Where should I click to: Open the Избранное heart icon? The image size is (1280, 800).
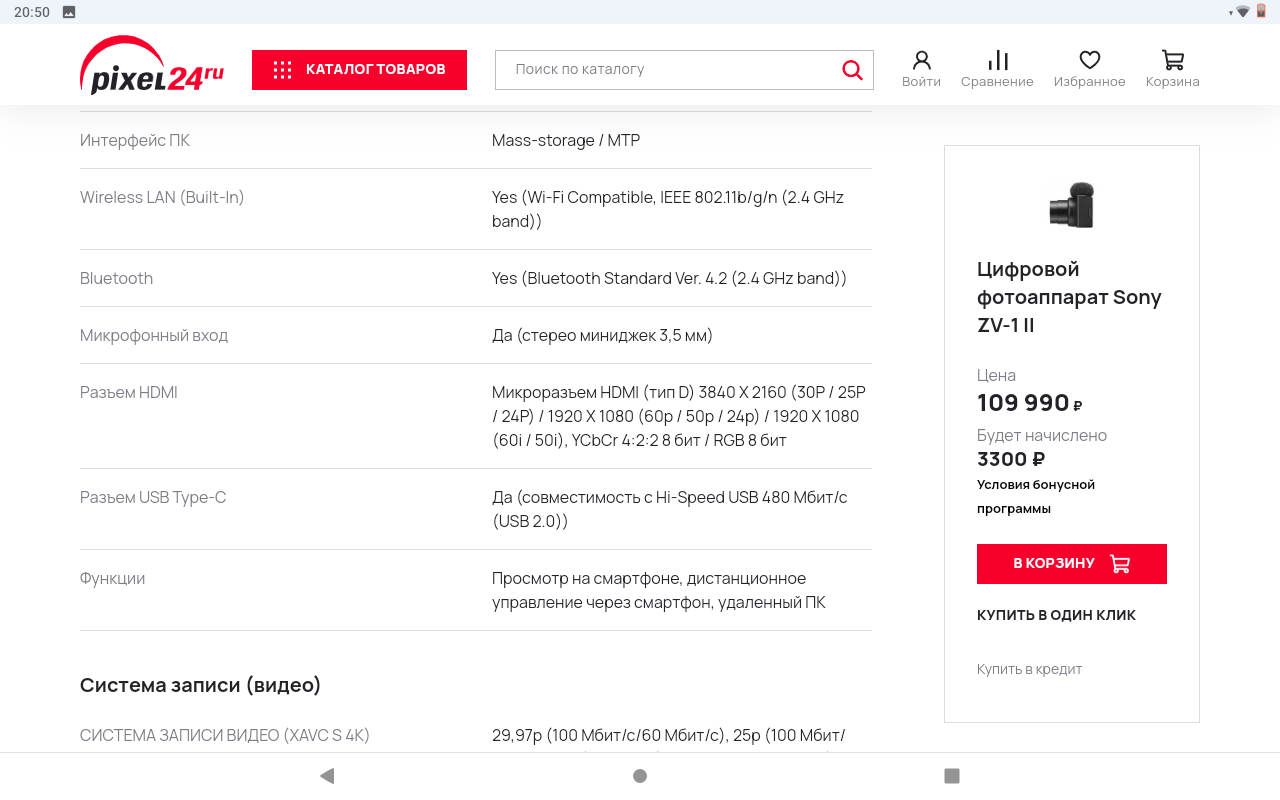(x=1089, y=69)
